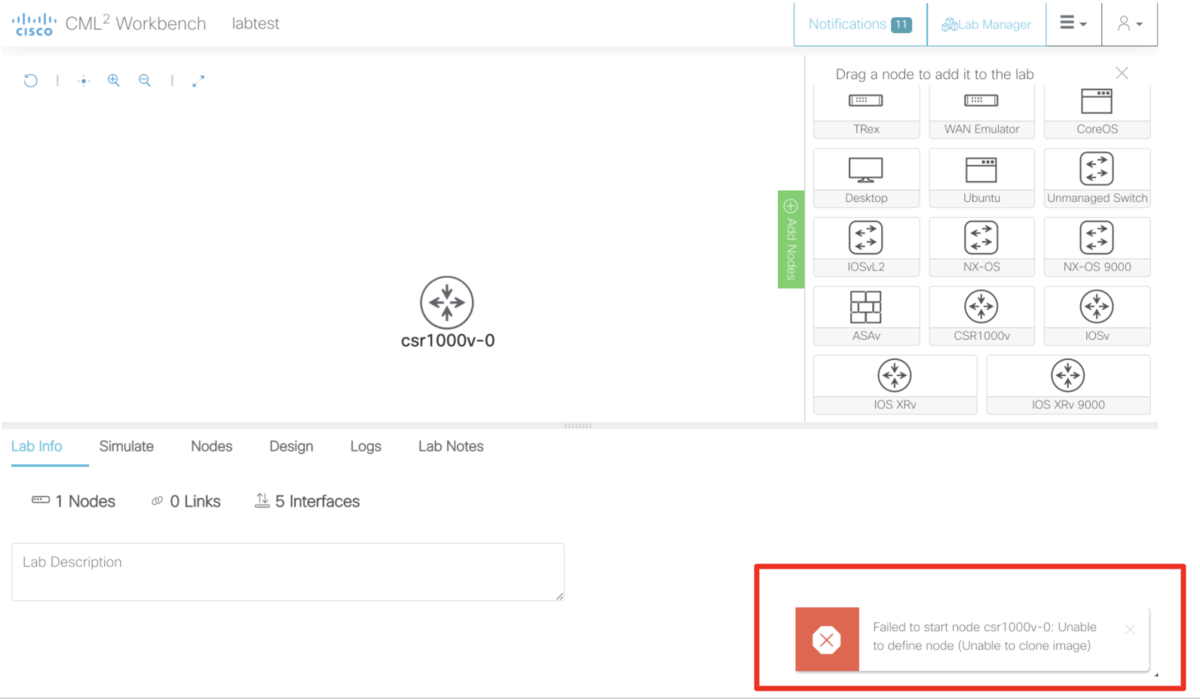This screenshot has width=1200, height=699.
Task: Click the Cisco logo
Action: [x=33, y=24]
